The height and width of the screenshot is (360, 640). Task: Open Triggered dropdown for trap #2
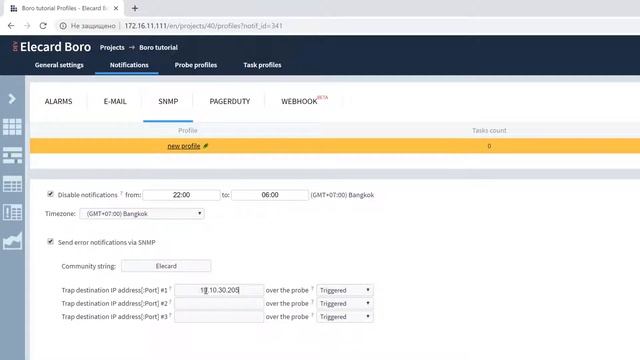345,303
